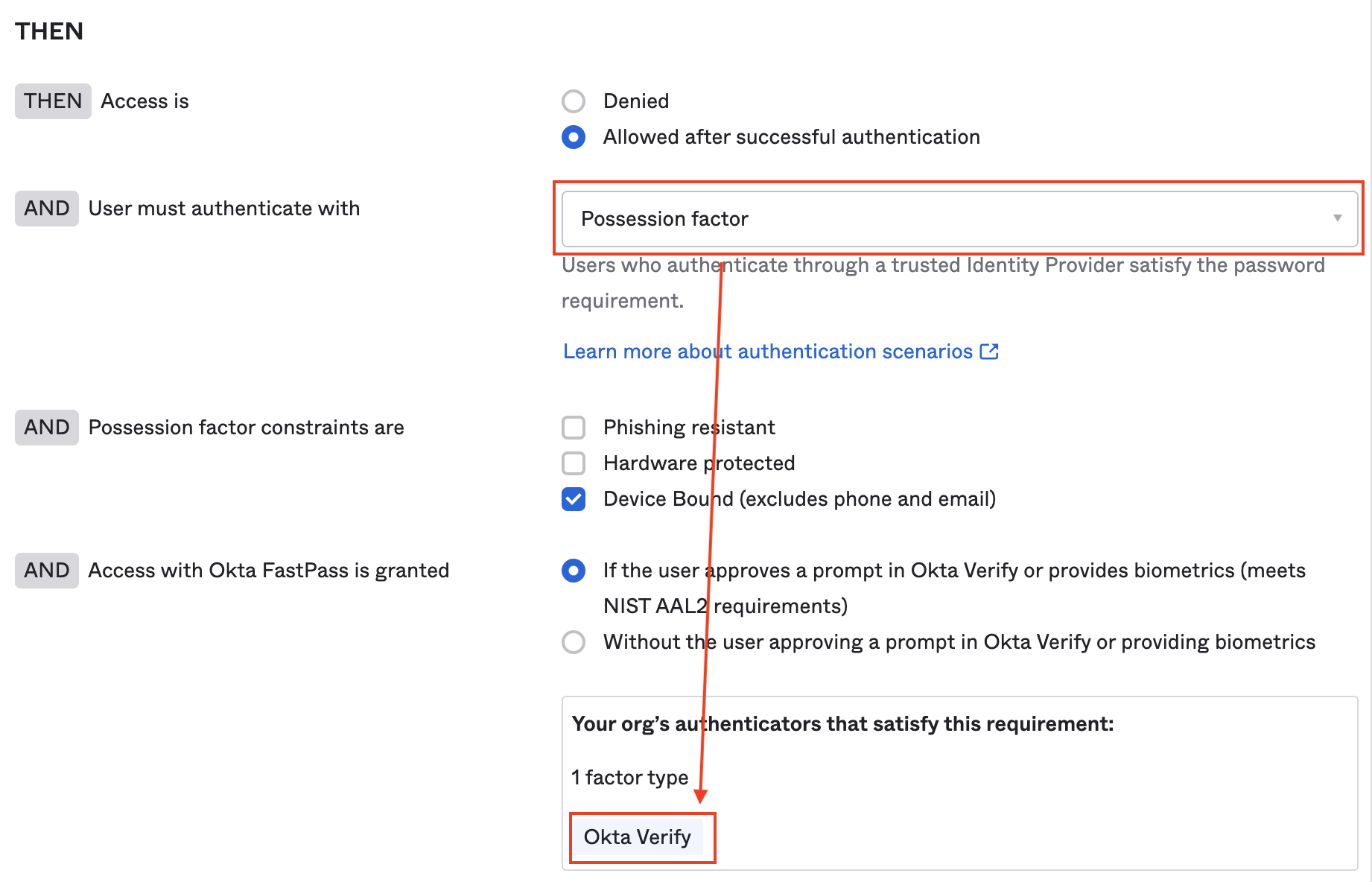The image size is (1372, 882).
Task: Click the external link icon after scenarios
Action: (x=989, y=351)
